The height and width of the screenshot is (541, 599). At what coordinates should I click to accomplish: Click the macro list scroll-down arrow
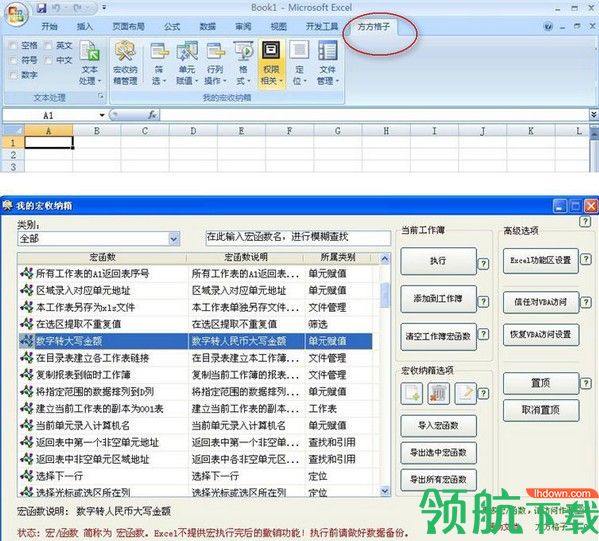click(x=385, y=491)
